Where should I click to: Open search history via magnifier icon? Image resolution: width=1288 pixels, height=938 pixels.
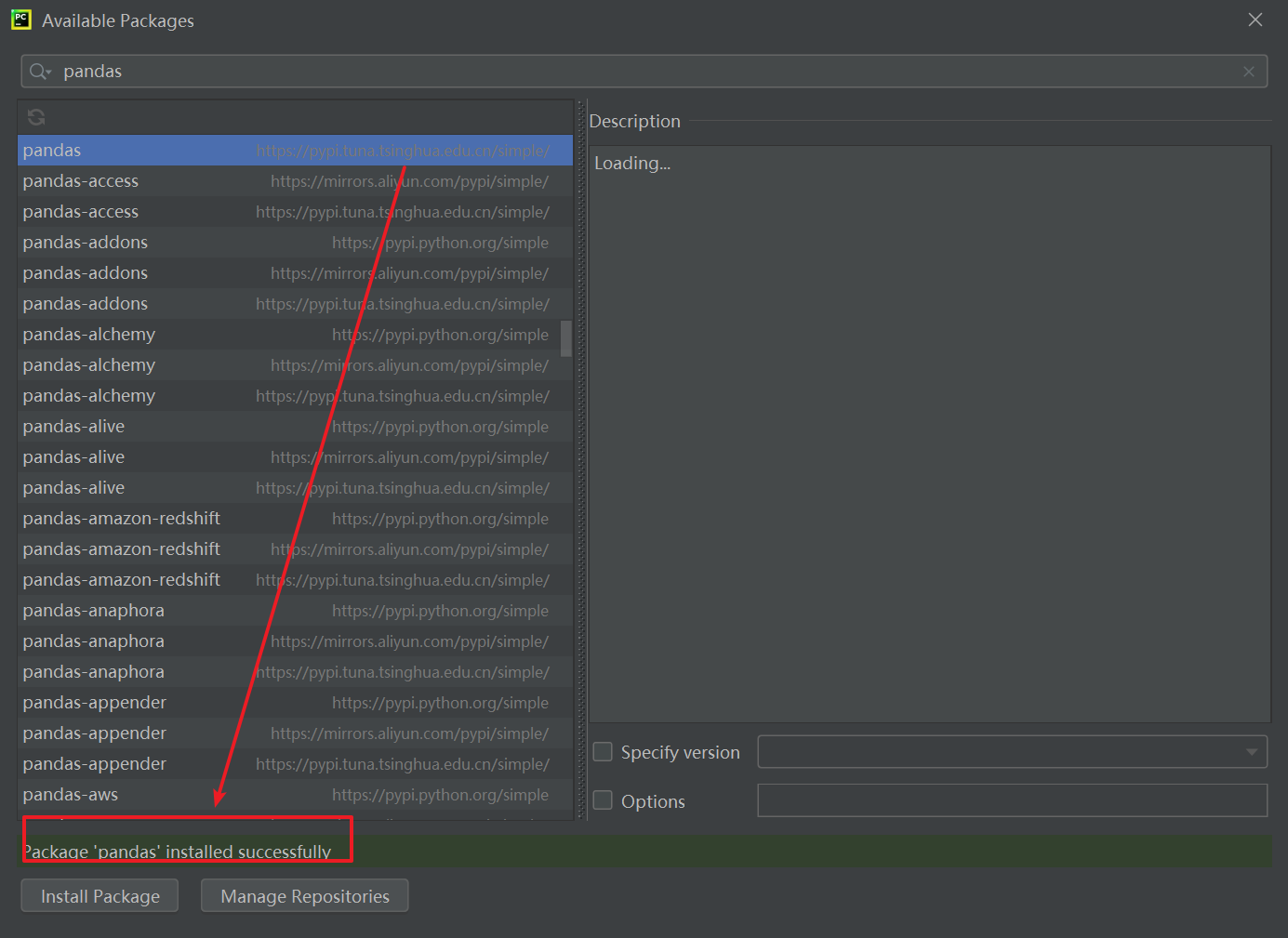click(x=40, y=72)
